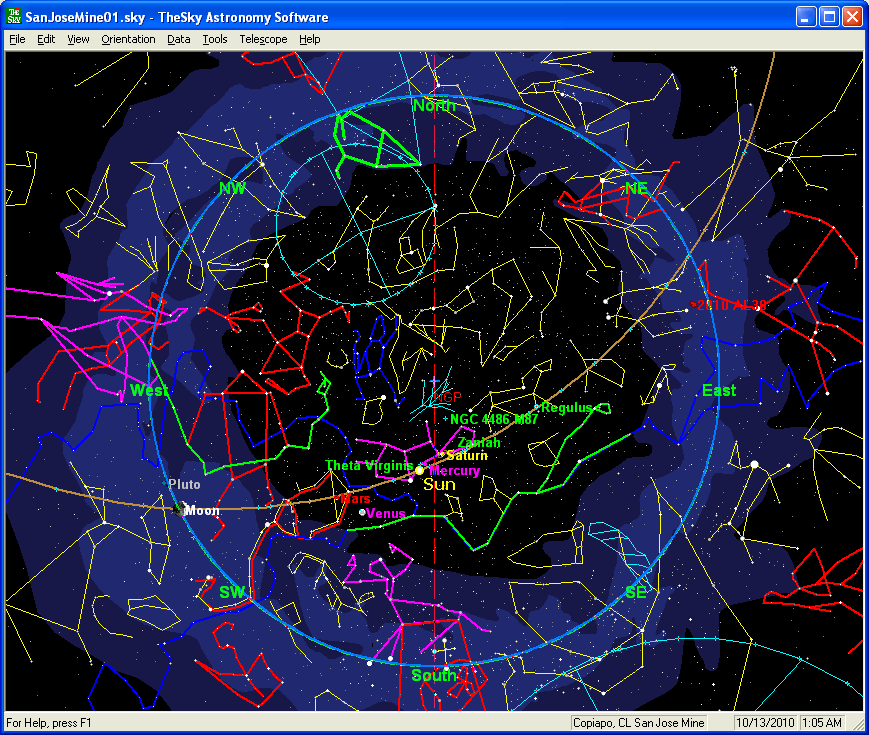Click the Venus planet marker

362,512
